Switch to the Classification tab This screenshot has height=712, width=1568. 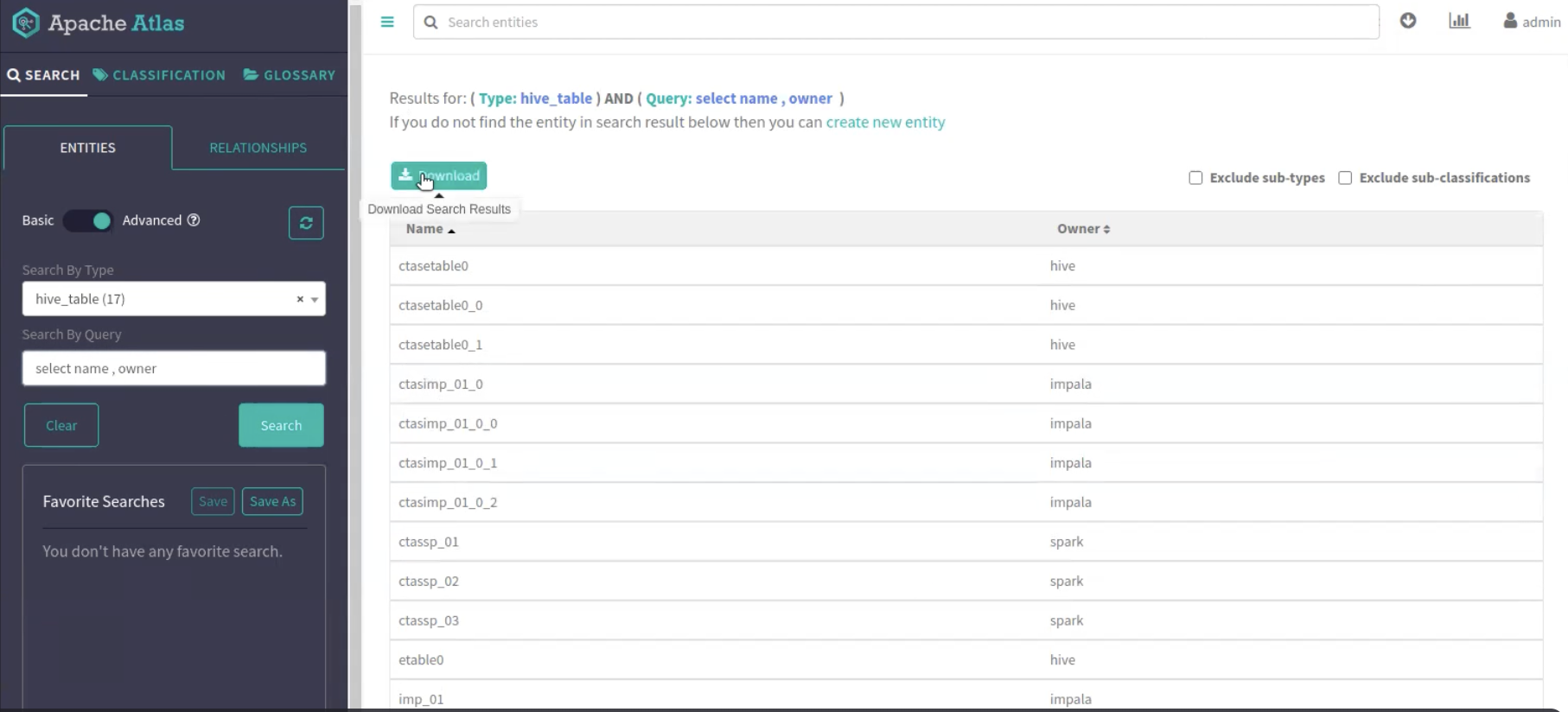click(159, 75)
